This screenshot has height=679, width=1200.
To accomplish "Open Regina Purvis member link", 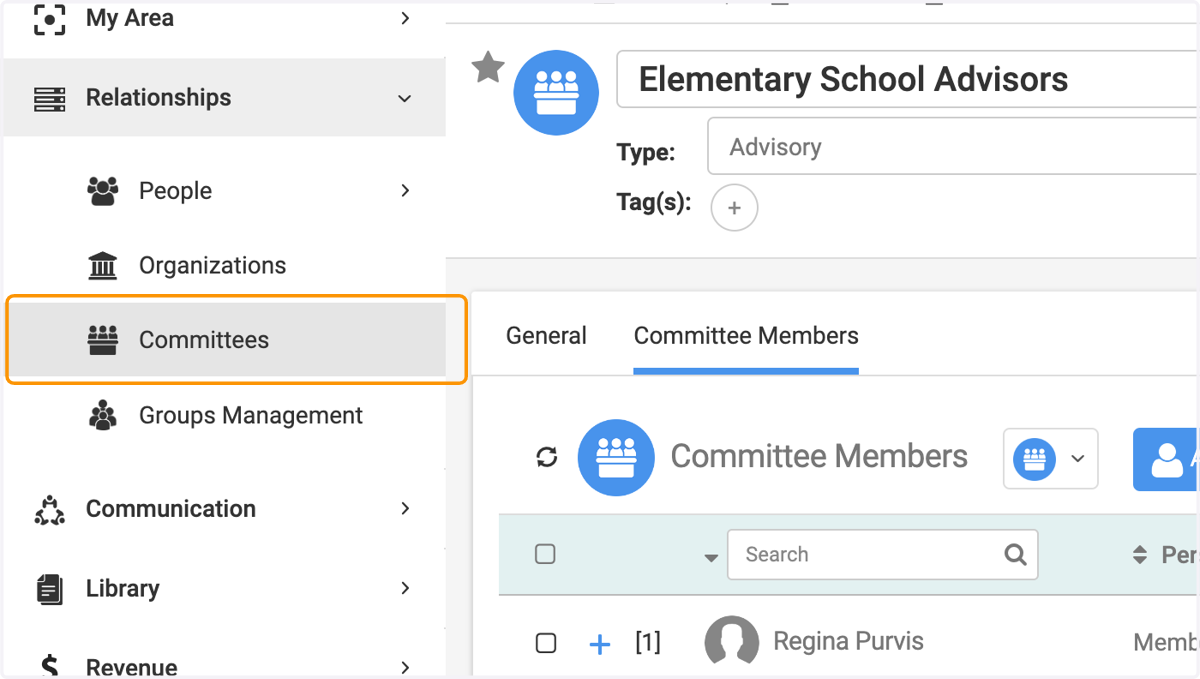I will tap(848, 641).
